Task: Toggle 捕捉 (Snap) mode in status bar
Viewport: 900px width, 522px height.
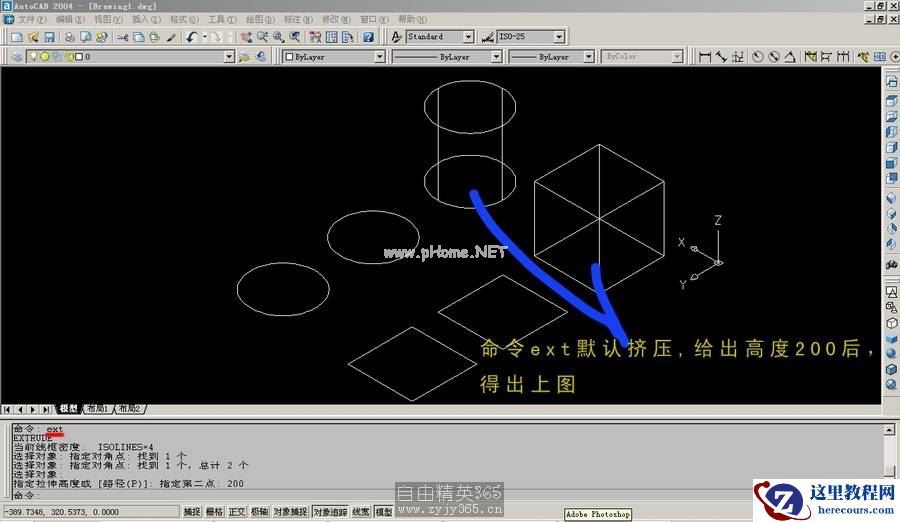Action: (x=192, y=512)
